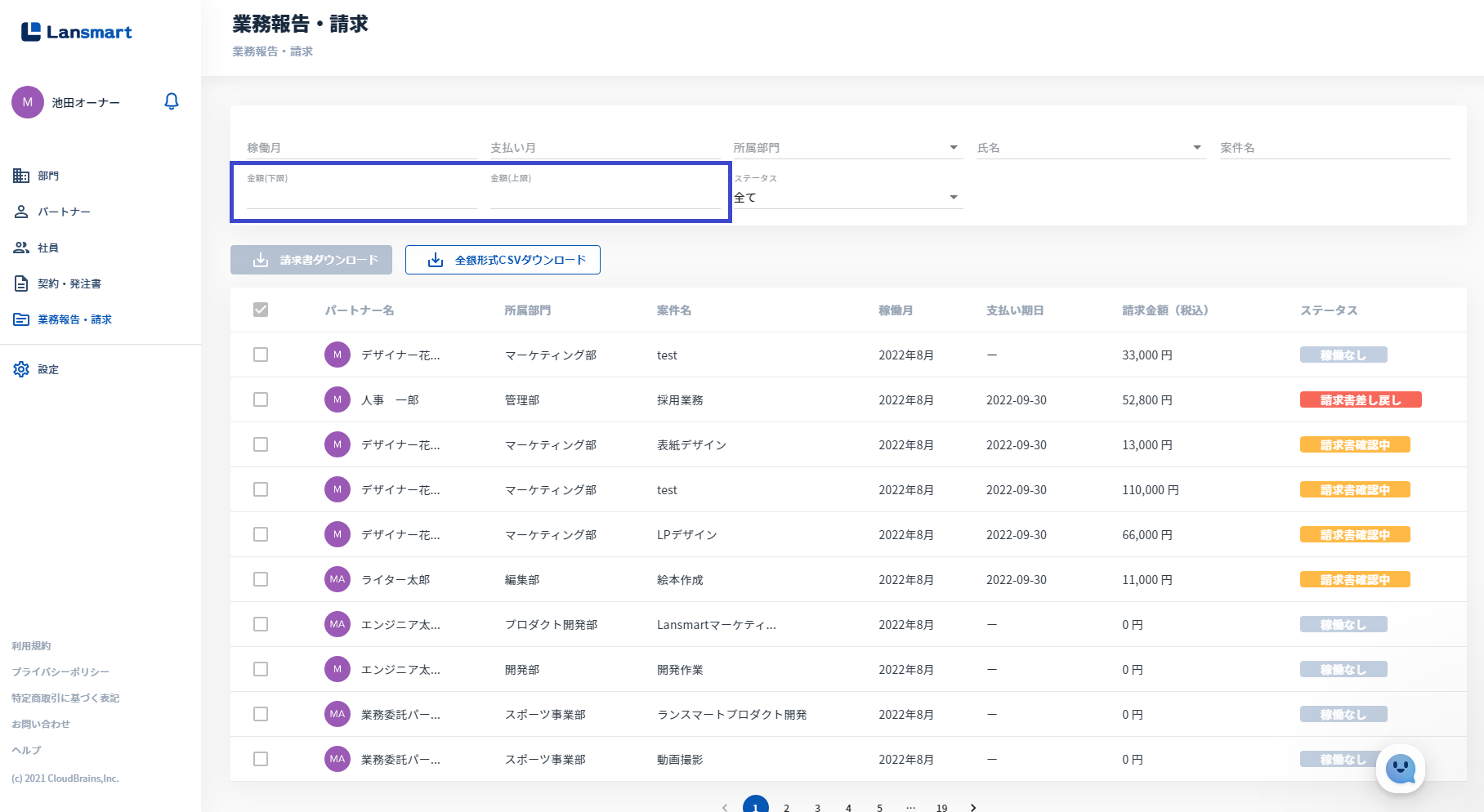Open 契約・発注書 in the sidebar
This screenshot has width=1484, height=812.
(69, 283)
